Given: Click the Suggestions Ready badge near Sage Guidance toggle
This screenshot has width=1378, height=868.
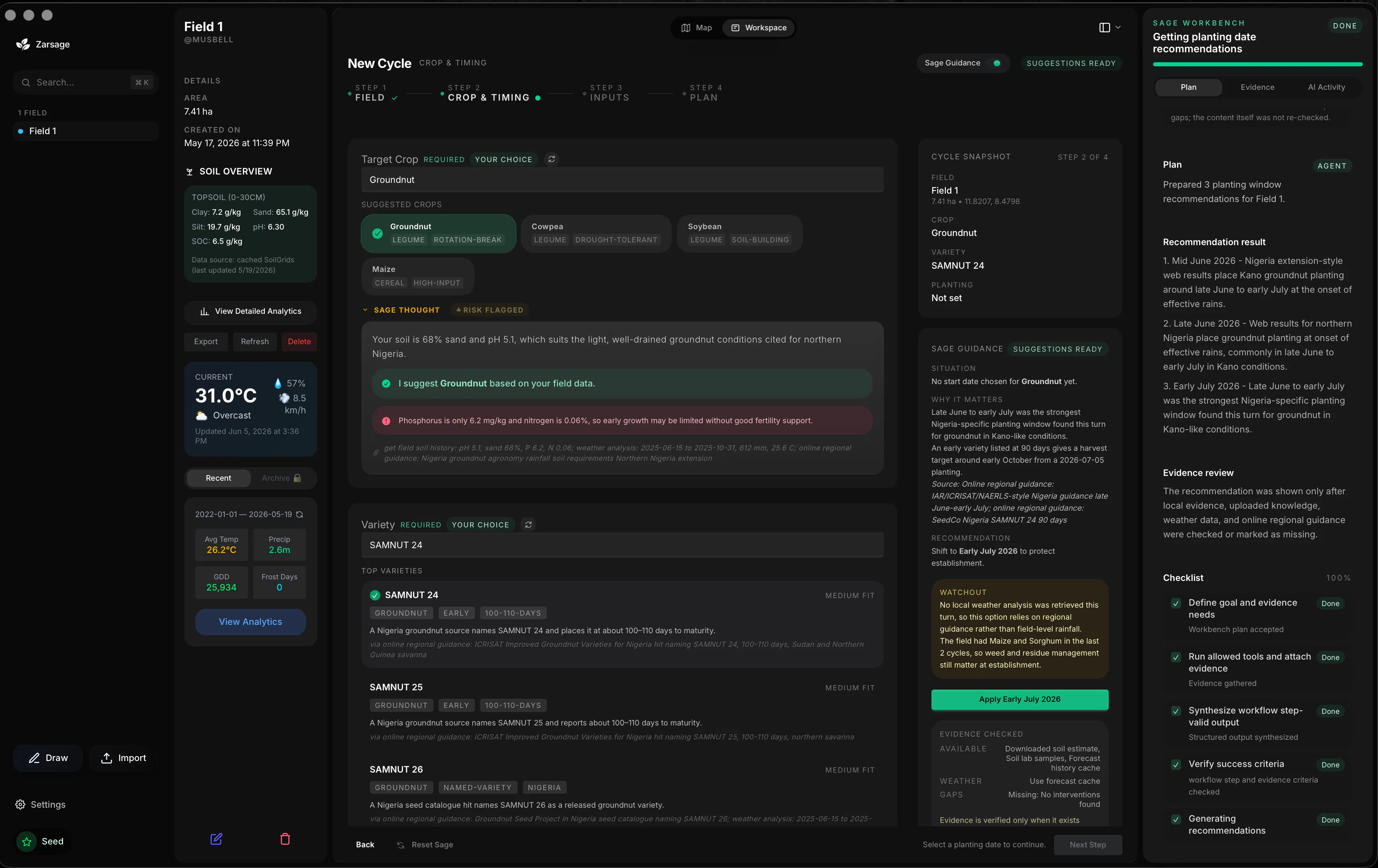Looking at the screenshot, I should (x=1071, y=63).
